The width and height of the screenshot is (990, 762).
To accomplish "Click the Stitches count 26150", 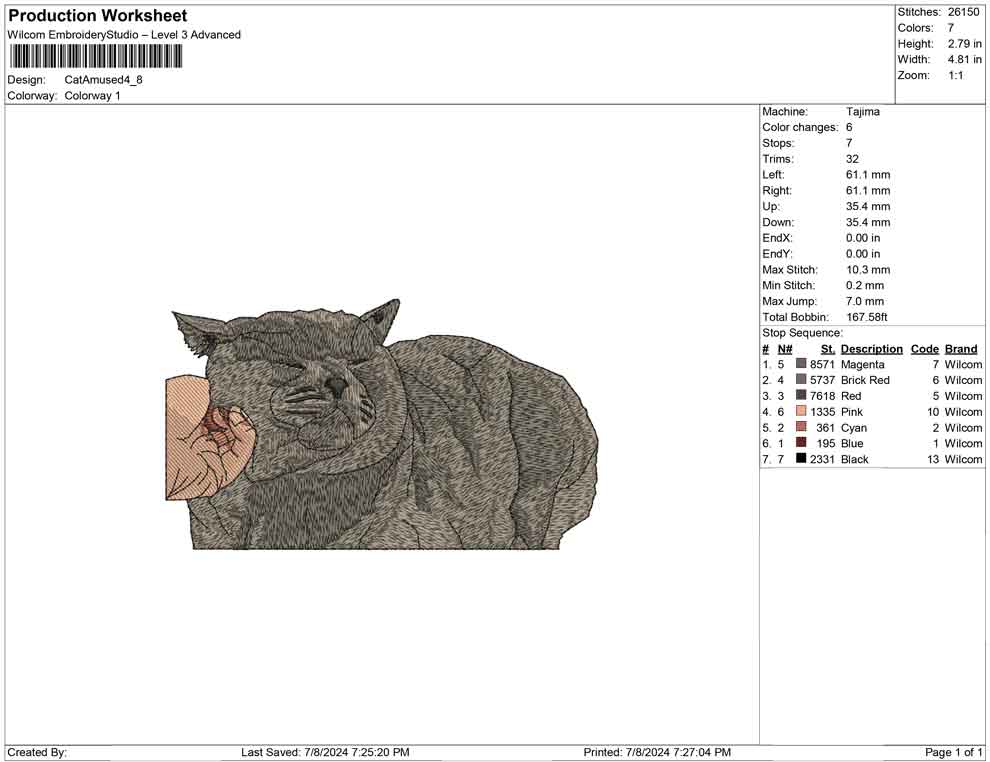I will pyautogui.click(x=964, y=12).
